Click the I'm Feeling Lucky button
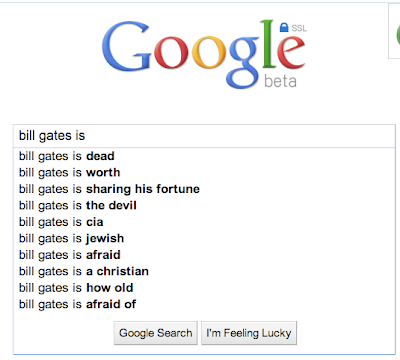400x360 pixels. pos(249,333)
